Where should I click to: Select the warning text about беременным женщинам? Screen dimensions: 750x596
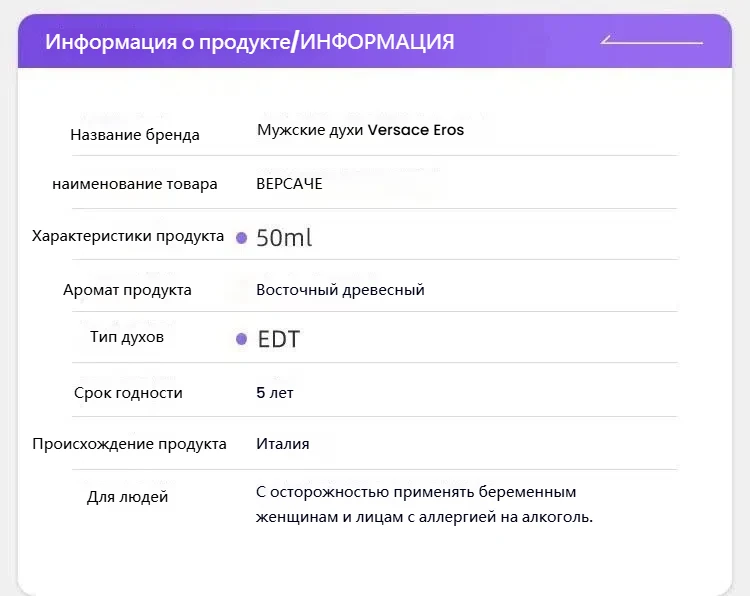(x=424, y=505)
